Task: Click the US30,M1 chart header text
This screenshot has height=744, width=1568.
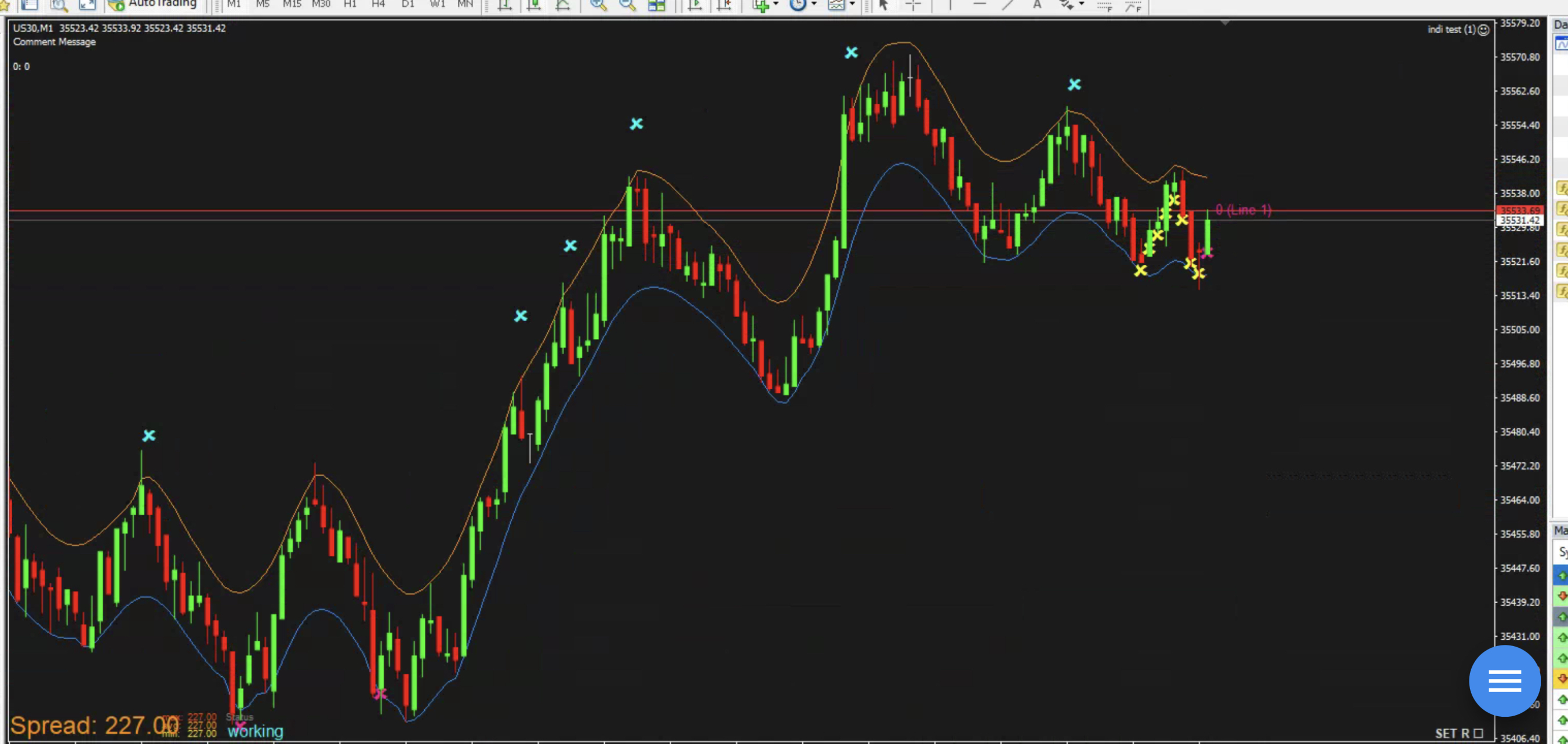Action: coord(119,28)
